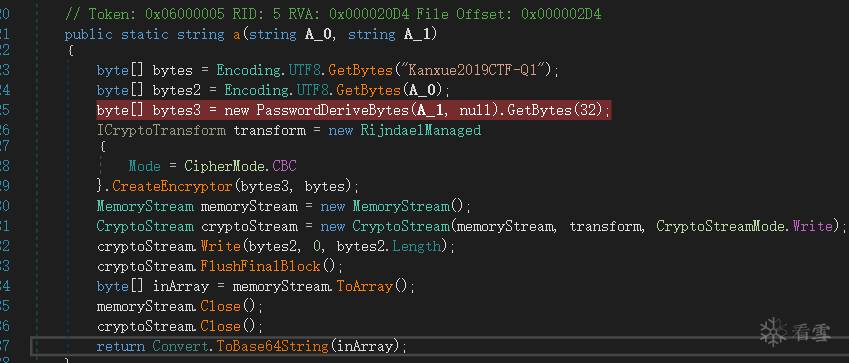The height and width of the screenshot is (363, 849).
Task: Click the CreateEncryptor method call
Action: point(172,186)
